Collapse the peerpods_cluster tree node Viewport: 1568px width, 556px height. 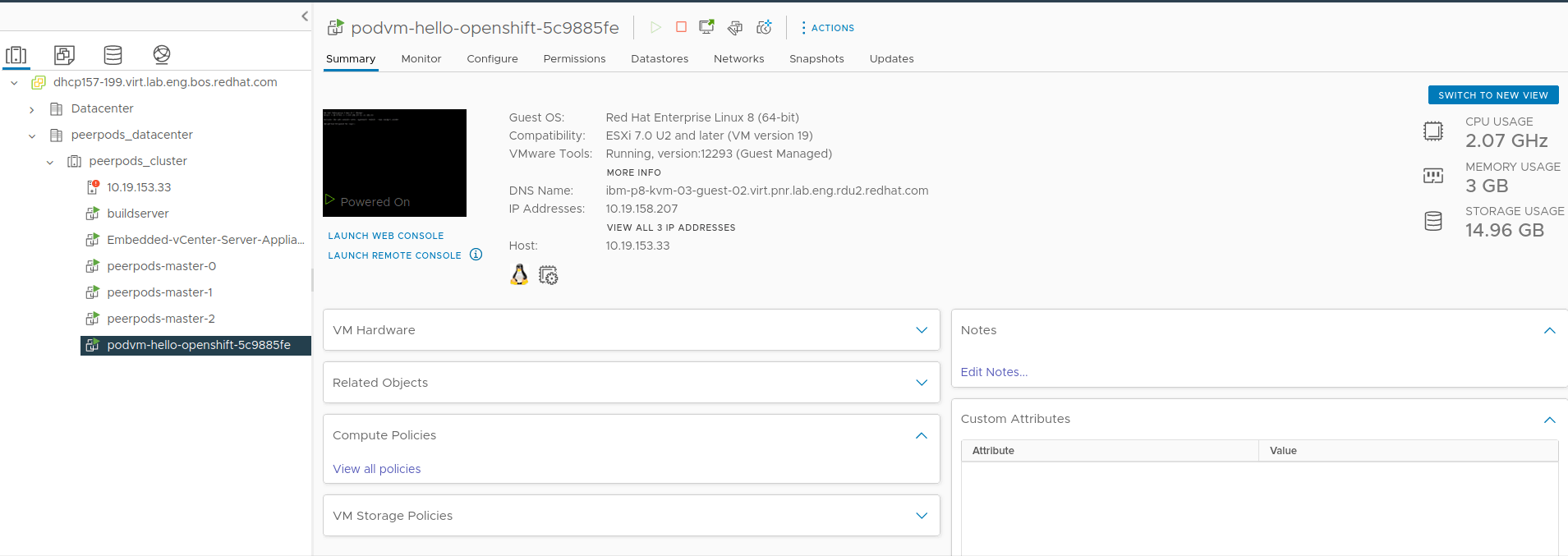click(x=50, y=162)
